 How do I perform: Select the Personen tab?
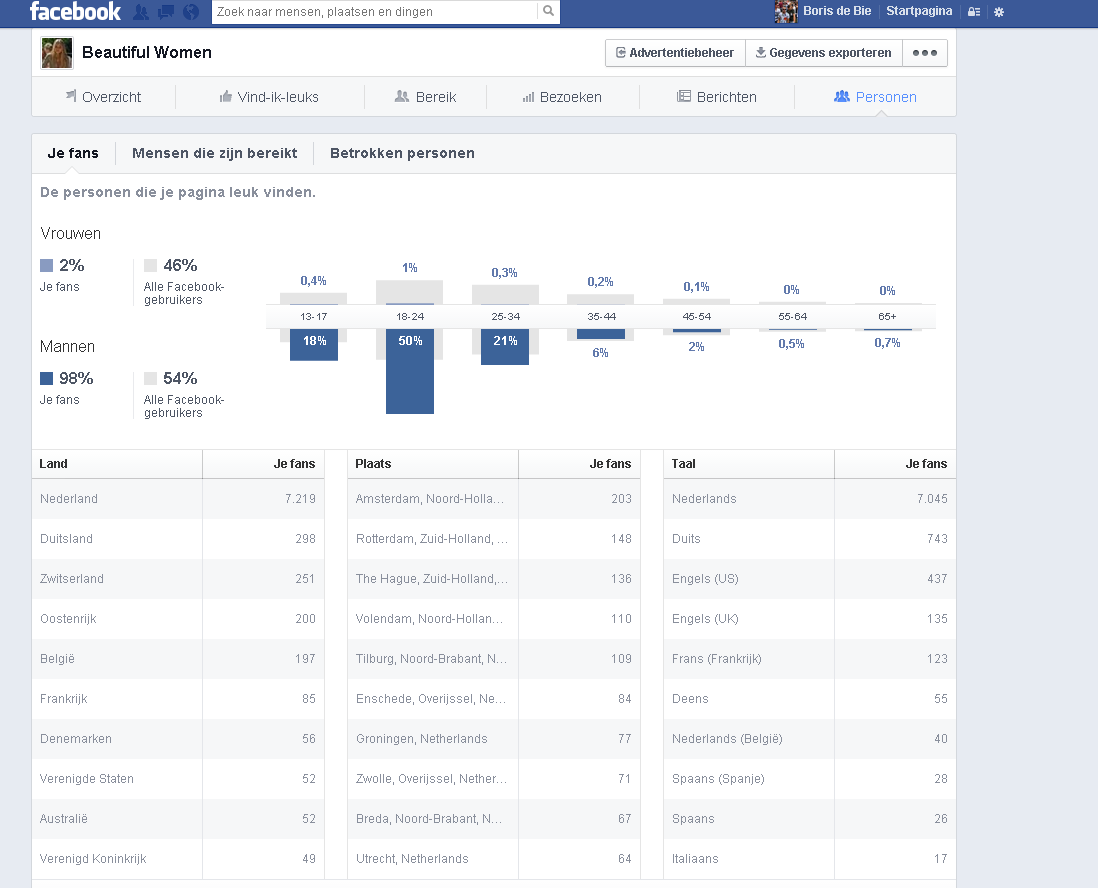875,97
